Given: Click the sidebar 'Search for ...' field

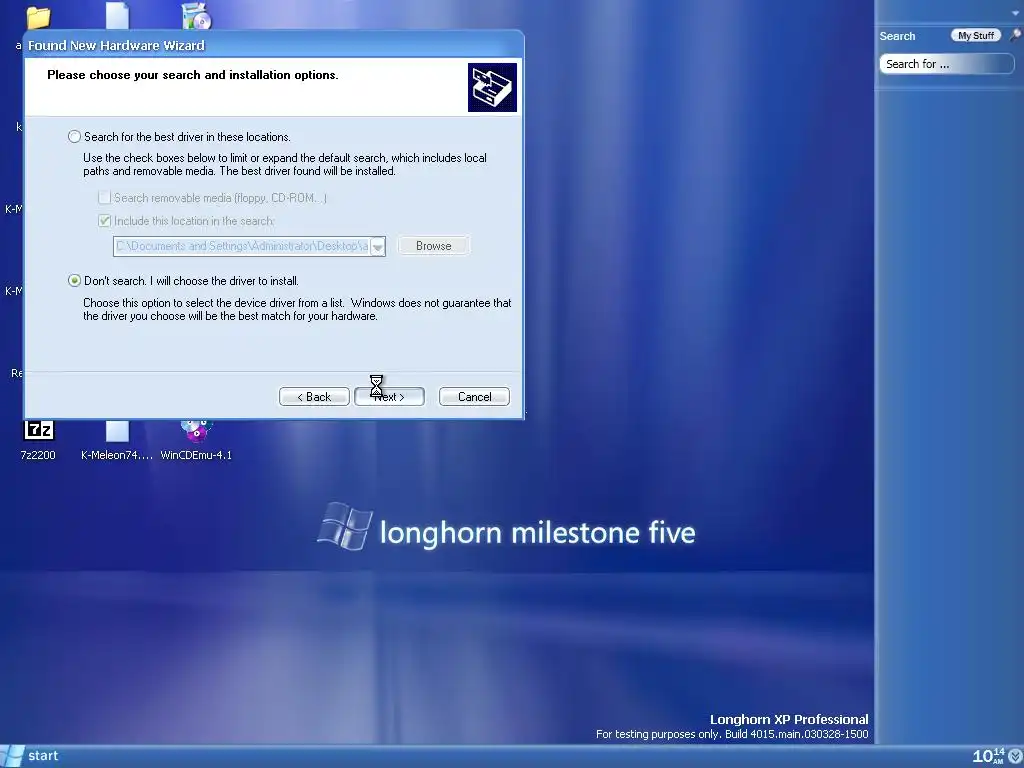Looking at the screenshot, I should (x=946, y=64).
